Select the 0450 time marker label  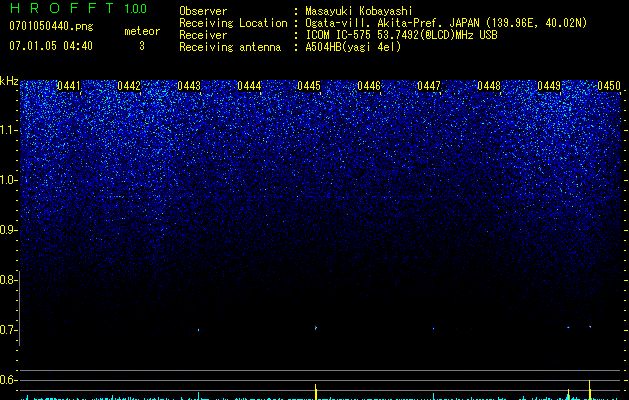[x=609, y=86]
